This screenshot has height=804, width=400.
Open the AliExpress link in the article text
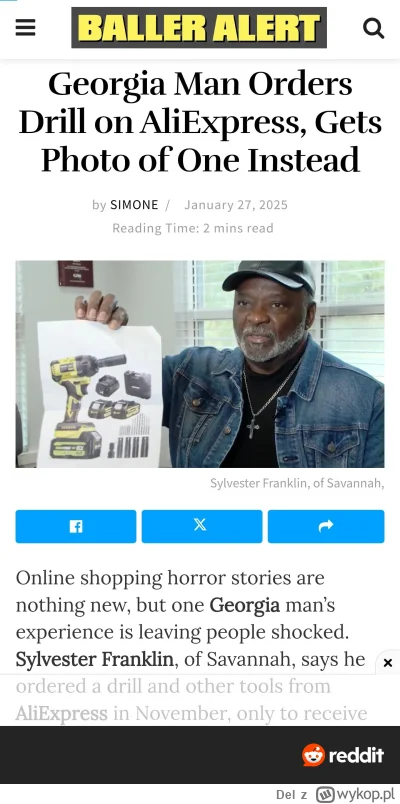coord(62,713)
